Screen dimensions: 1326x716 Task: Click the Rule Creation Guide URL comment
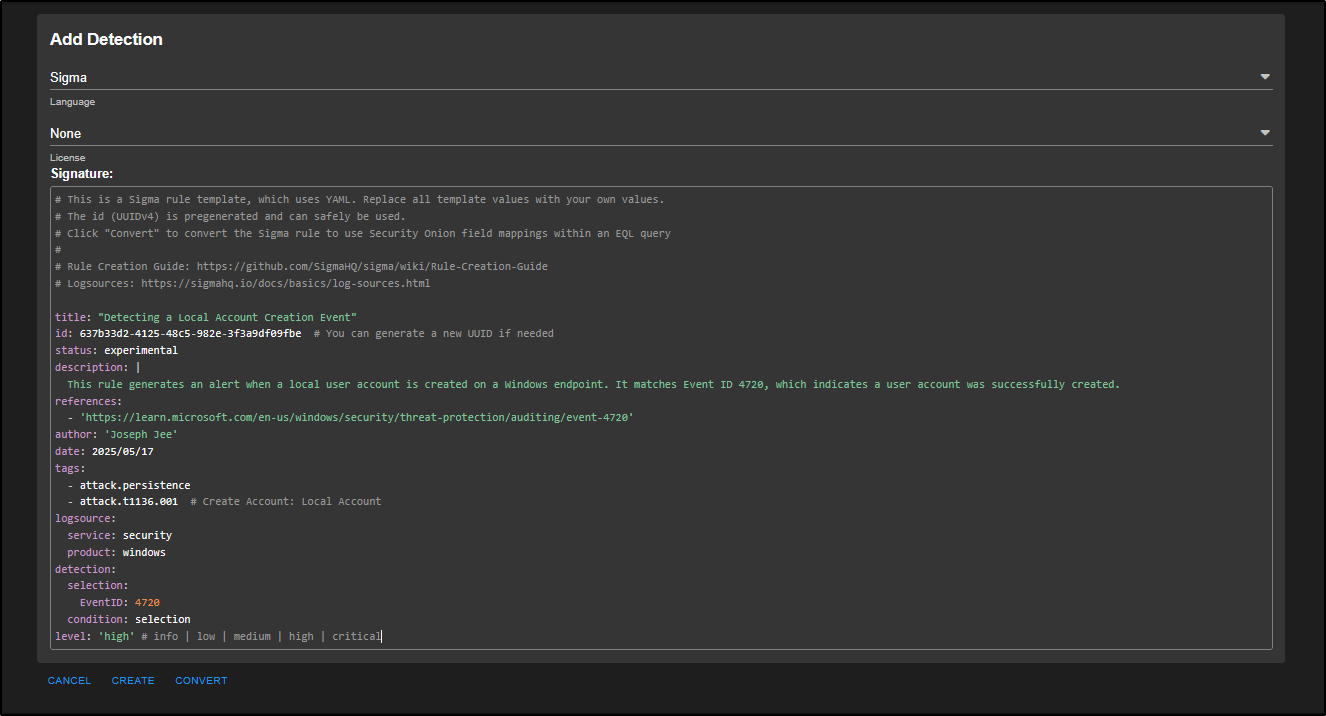coord(371,267)
